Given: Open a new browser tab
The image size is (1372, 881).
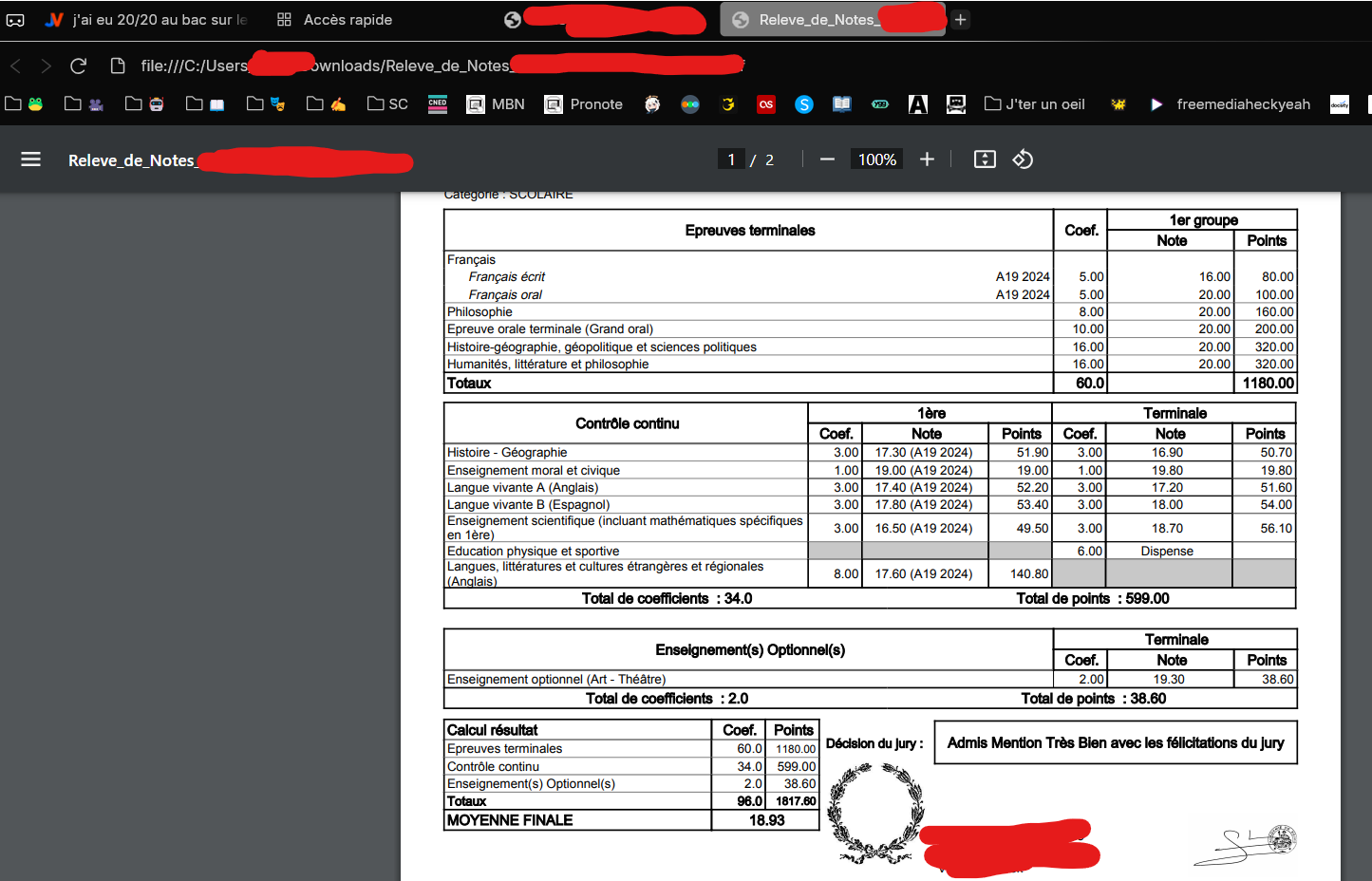Looking at the screenshot, I should pyautogui.click(x=961, y=20).
